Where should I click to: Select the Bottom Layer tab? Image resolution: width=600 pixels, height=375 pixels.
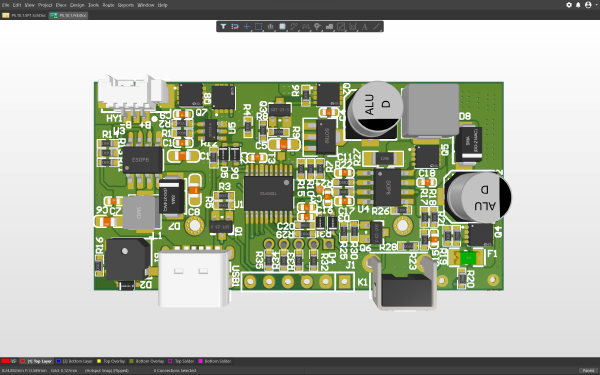tap(75, 361)
